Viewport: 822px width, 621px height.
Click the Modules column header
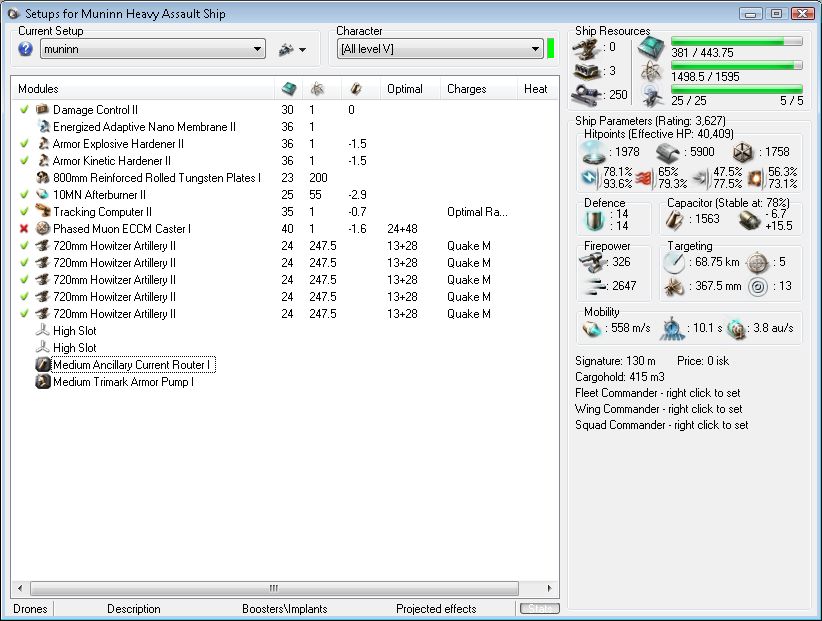tap(143, 89)
